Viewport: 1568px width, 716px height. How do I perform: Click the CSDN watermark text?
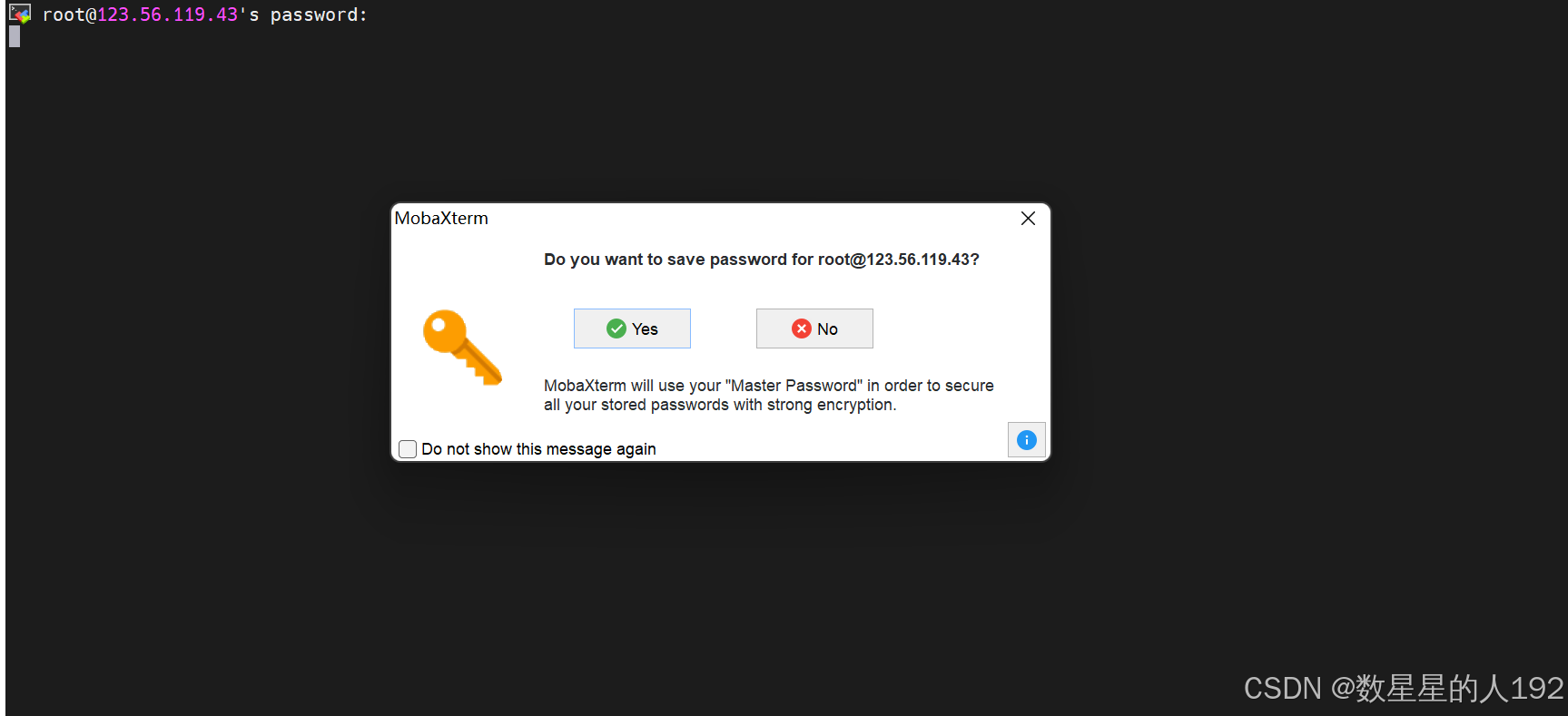(x=1404, y=688)
